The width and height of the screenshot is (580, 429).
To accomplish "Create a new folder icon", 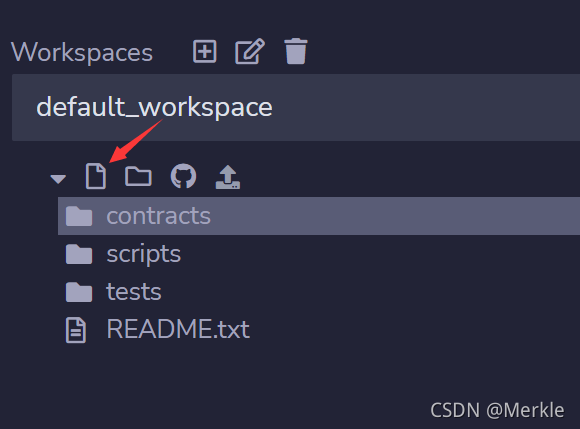I will (138, 176).
